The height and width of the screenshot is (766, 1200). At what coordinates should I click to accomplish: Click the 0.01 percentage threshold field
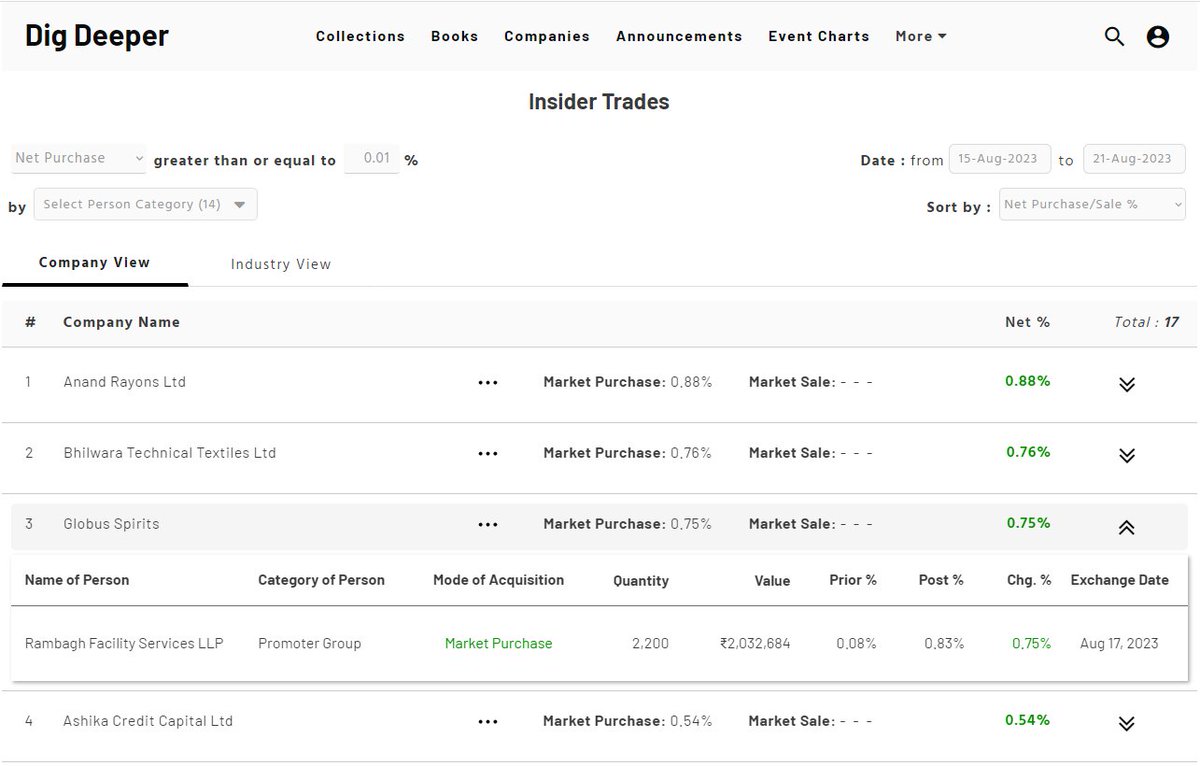coord(372,158)
